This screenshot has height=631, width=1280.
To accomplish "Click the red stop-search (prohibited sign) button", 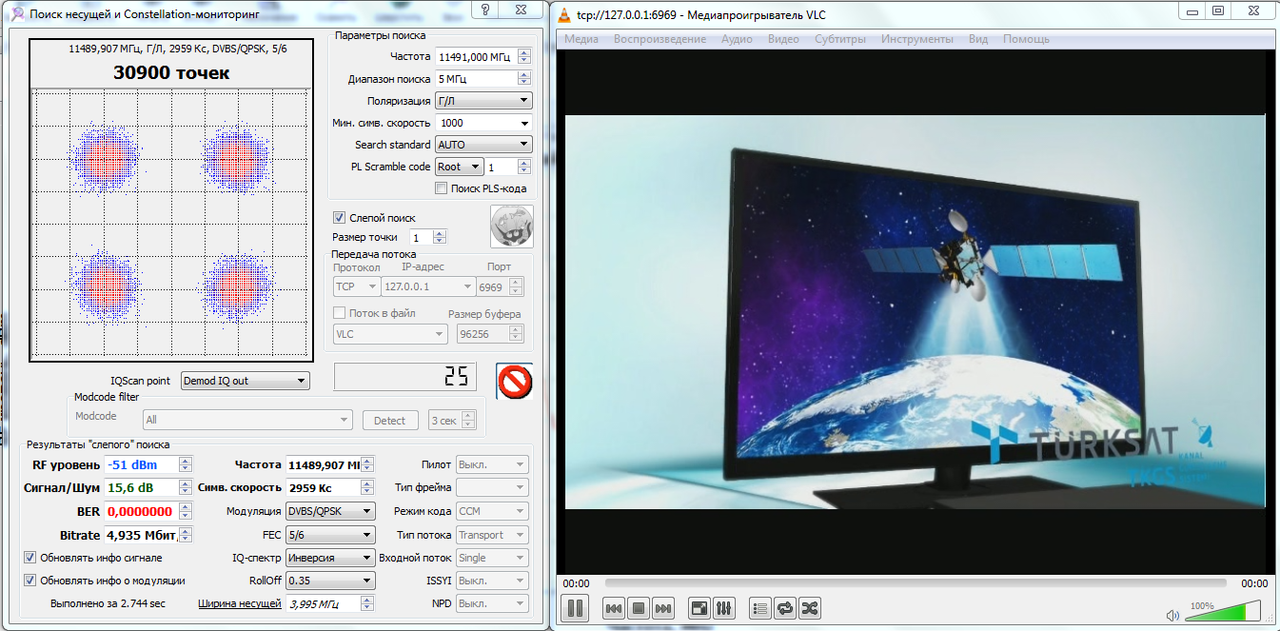I will [515, 381].
